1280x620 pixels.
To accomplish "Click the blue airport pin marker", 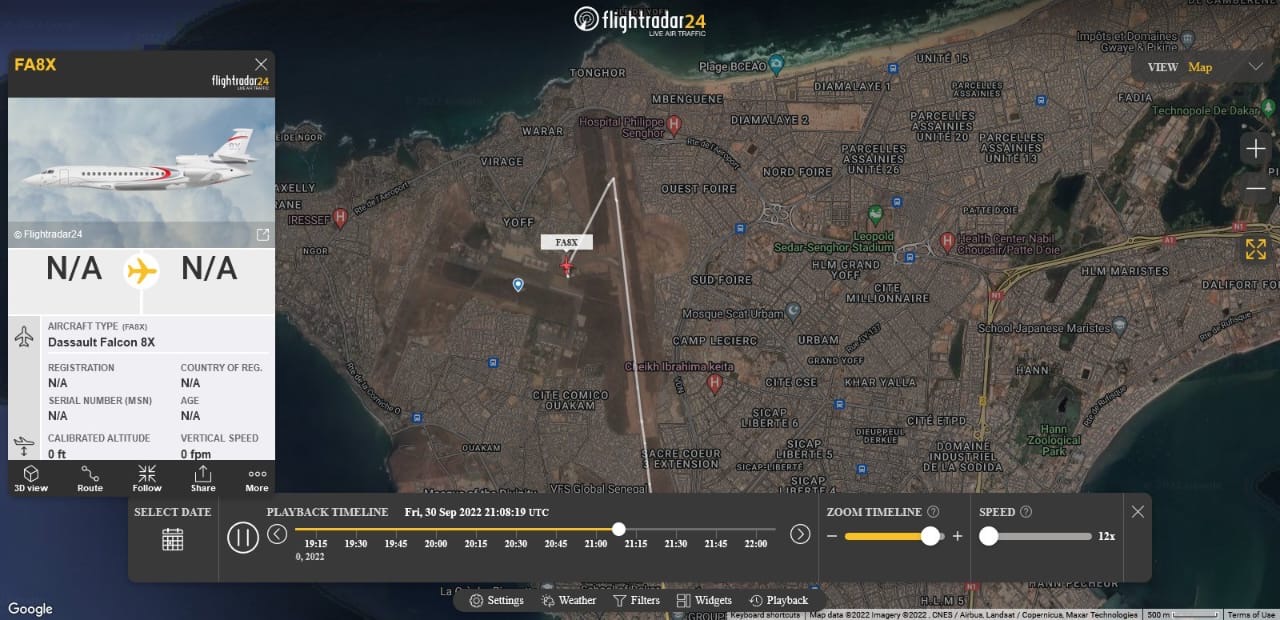I will click(x=518, y=285).
